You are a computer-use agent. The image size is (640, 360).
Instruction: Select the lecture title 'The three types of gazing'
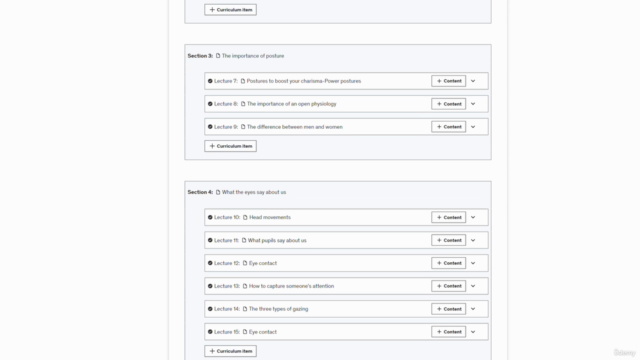pyautogui.click(x=278, y=309)
